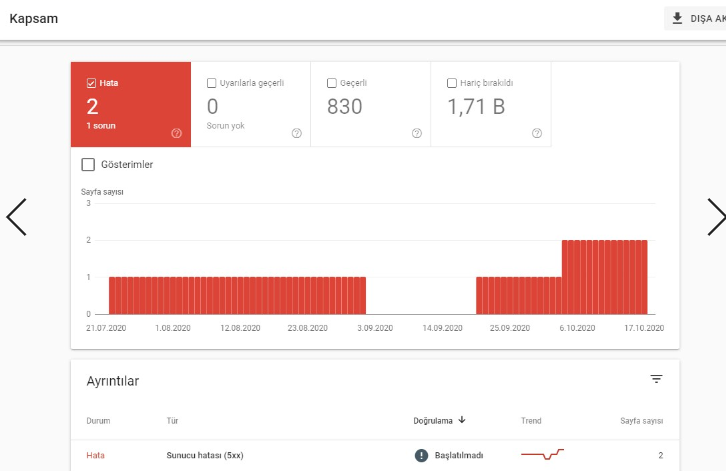
Task: Open the Sunucu hatası (5xx) row
Action: pyautogui.click(x=375, y=455)
